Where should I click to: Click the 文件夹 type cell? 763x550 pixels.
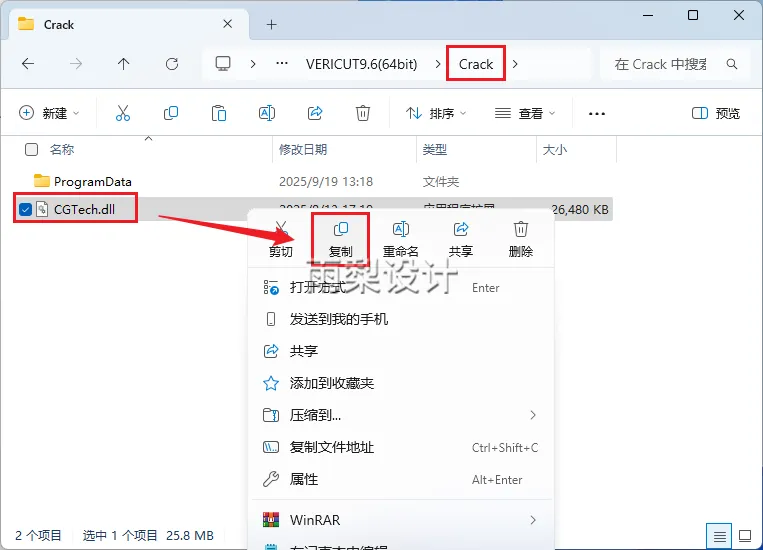click(441, 182)
